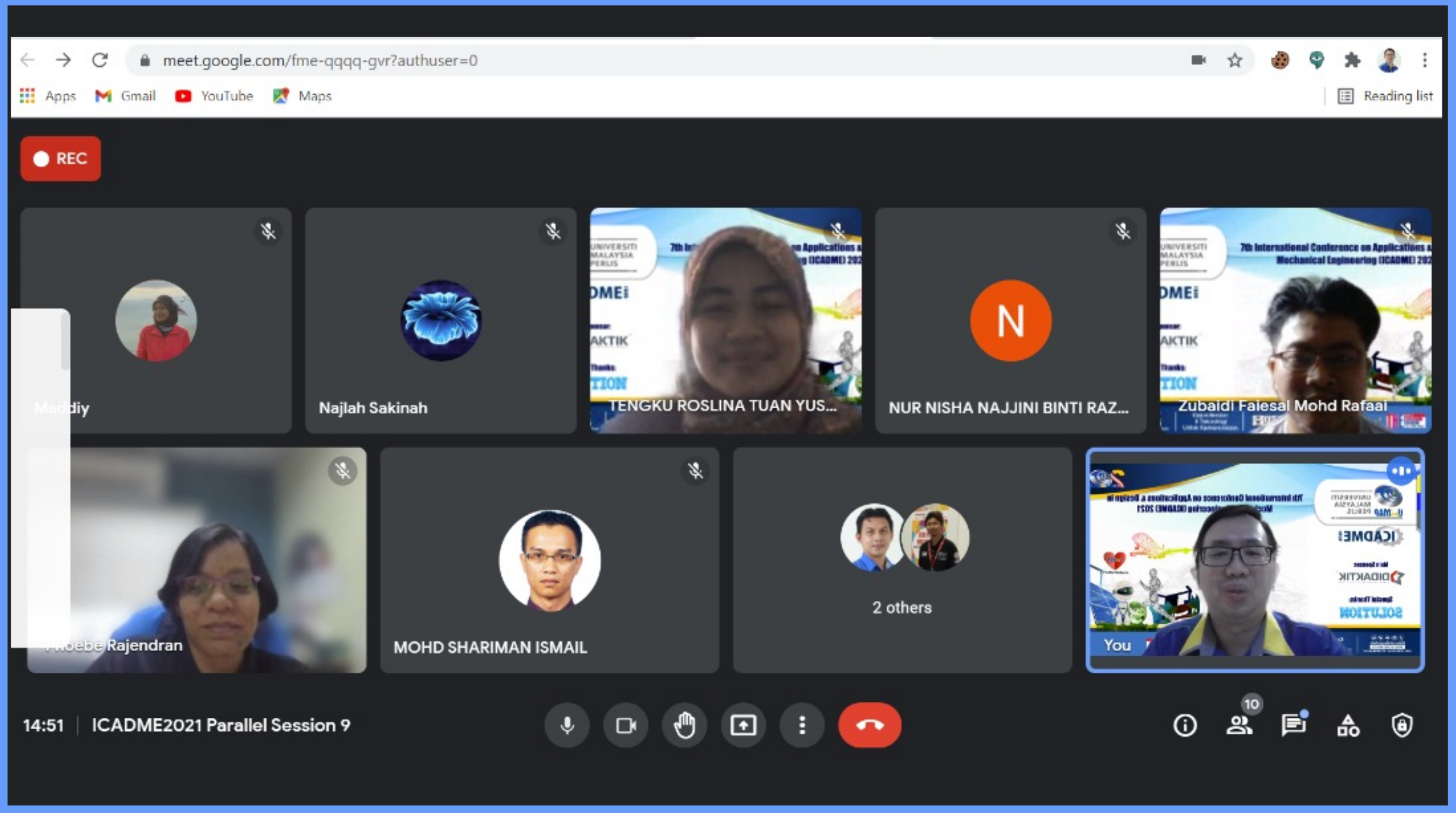Open the Activities shapes icon
This screenshot has width=1456, height=813.
[x=1348, y=725]
